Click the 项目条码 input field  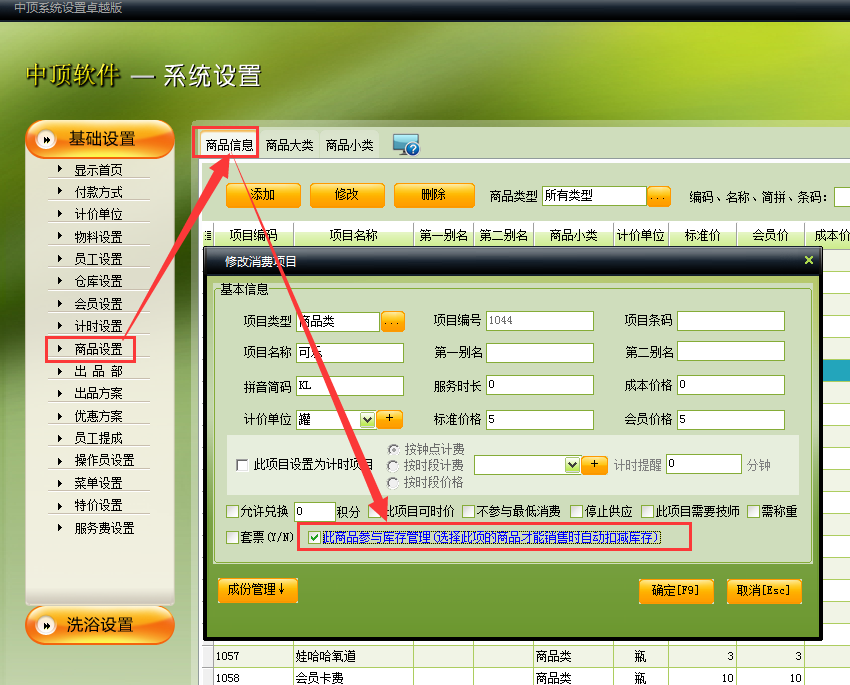click(731, 320)
